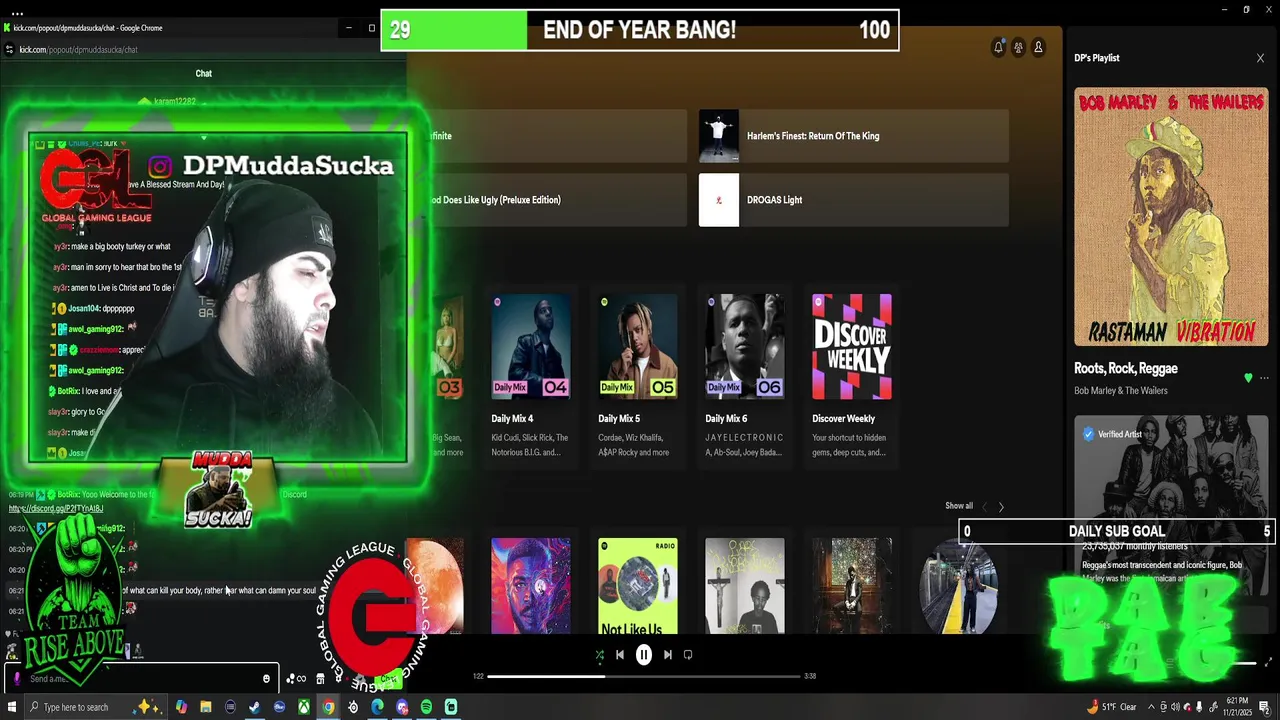Viewport: 1280px width, 720px height.
Task: Show hidden system tray icons
Action: click(1151, 707)
